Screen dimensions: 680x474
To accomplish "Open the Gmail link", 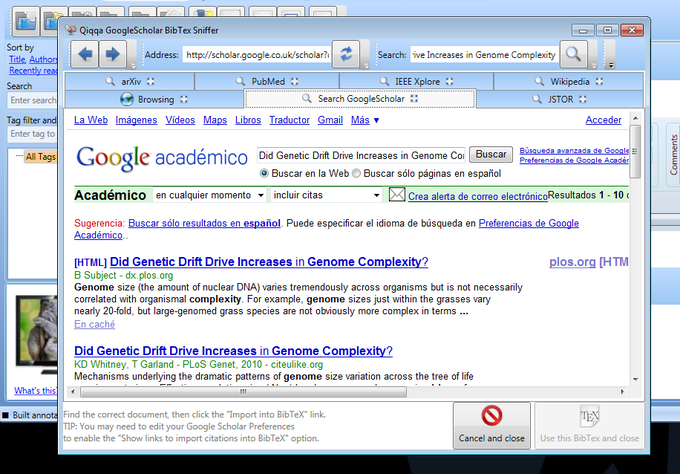I will (330, 120).
